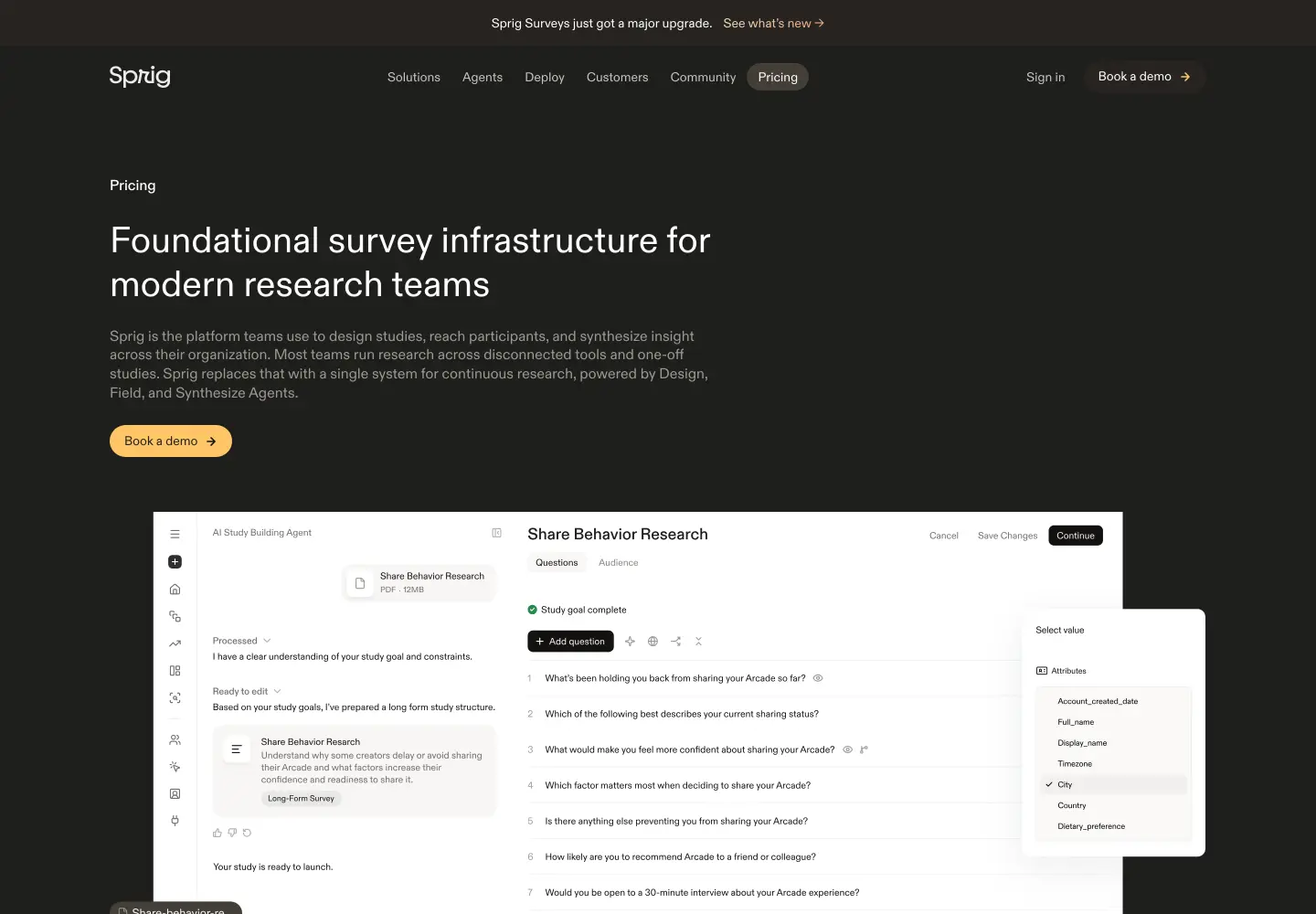Open the Share Behavior Research PDF attachment
Image resolution: width=1316 pixels, height=914 pixels.
click(420, 583)
